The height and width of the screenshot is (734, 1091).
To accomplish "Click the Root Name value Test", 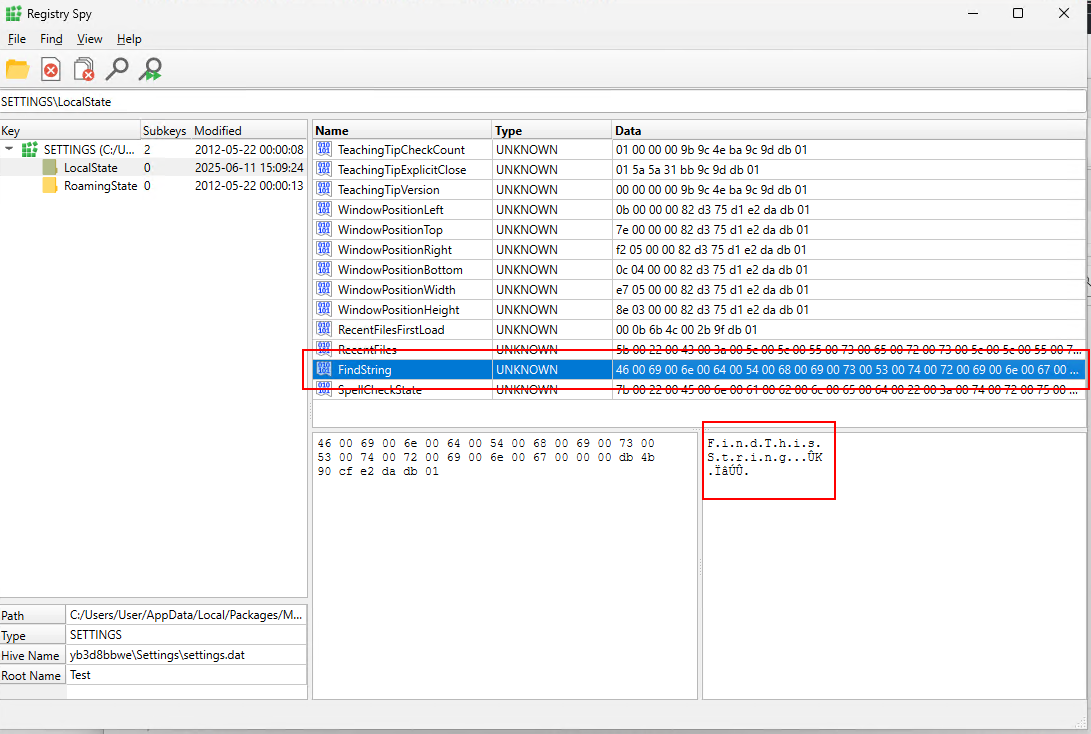I will (x=186, y=675).
